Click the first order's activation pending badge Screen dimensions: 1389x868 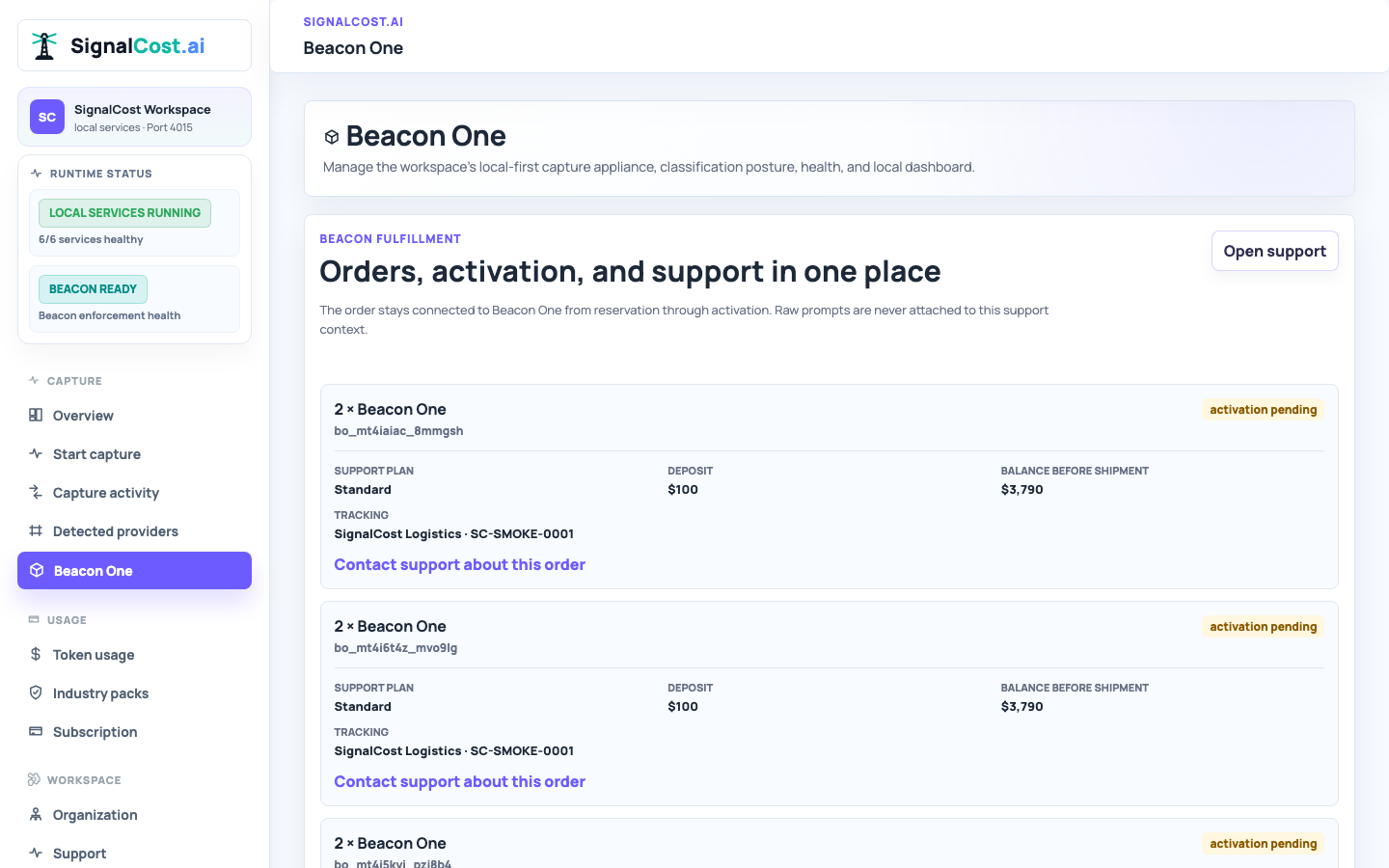[1263, 409]
